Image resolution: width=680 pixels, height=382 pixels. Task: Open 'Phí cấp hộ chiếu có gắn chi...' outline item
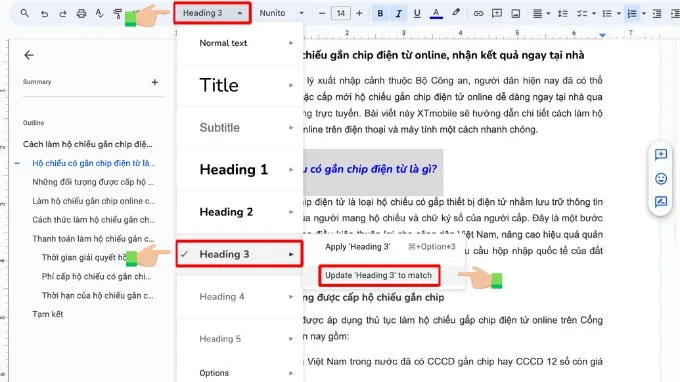(96, 276)
